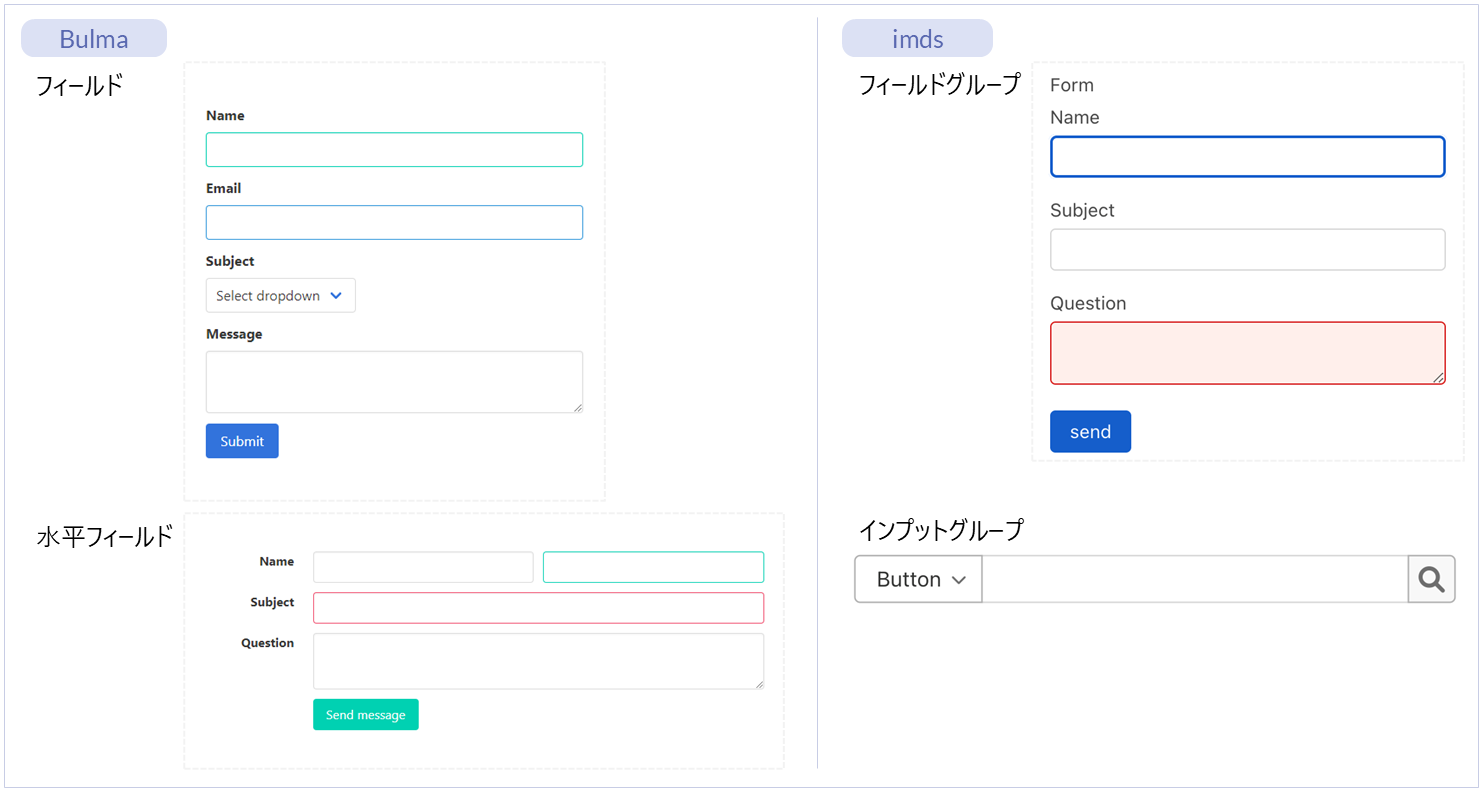Click the imds Subject input field
1484x791 pixels.
(x=1247, y=250)
